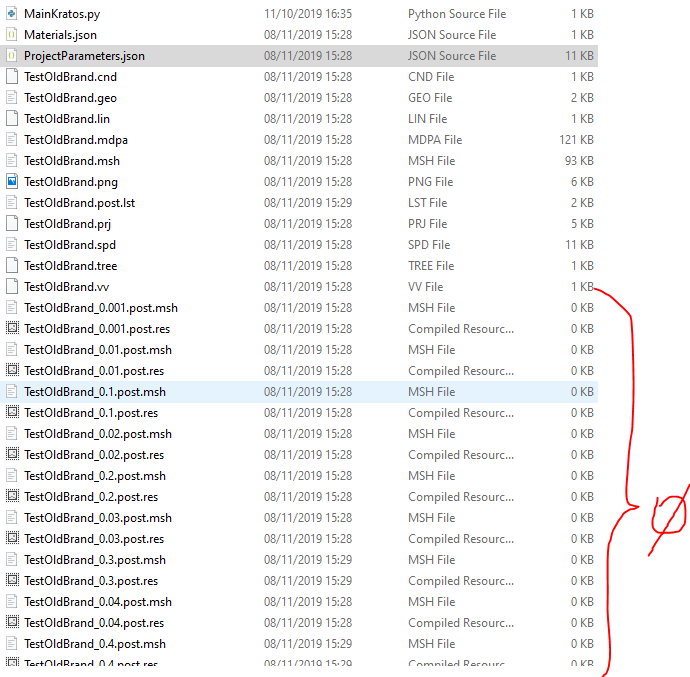The height and width of the screenshot is (677, 690).
Task: Select the TestOldBrand.tree file name
Action: coord(70,266)
